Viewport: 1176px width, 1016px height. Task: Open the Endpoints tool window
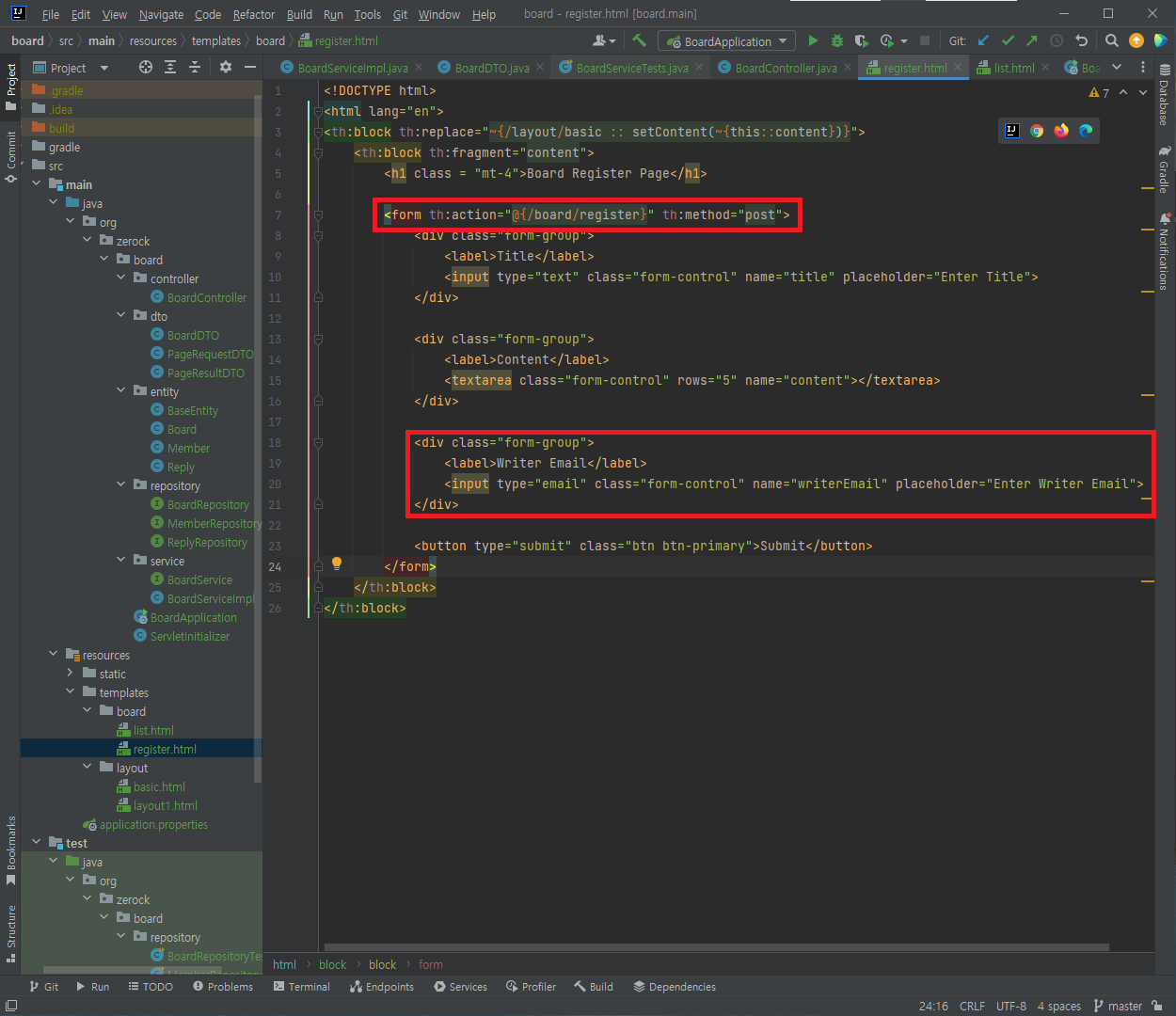[381, 987]
